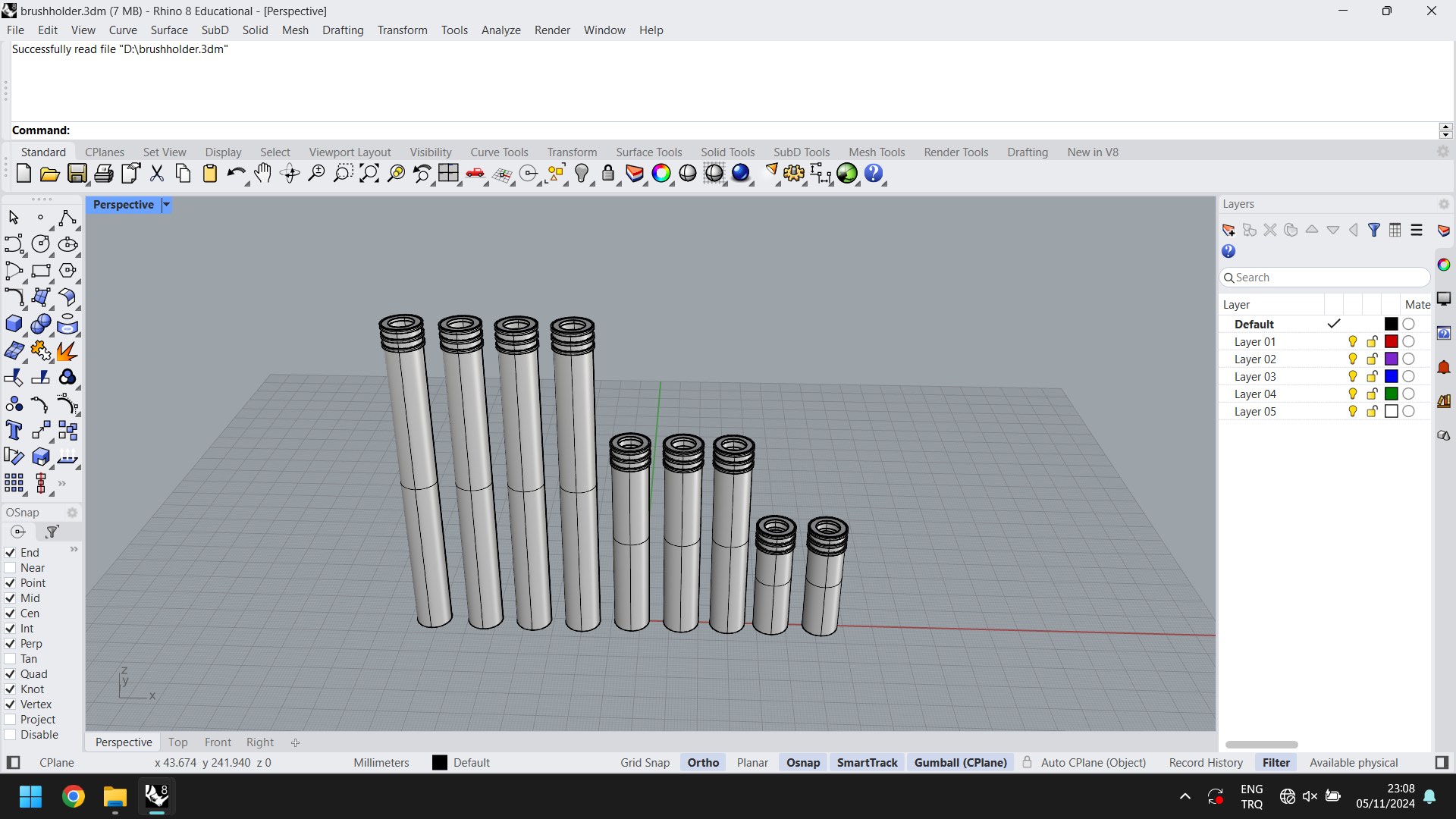Click Layer 02 purple color swatch
The image size is (1456, 819).
pos(1391,359)
